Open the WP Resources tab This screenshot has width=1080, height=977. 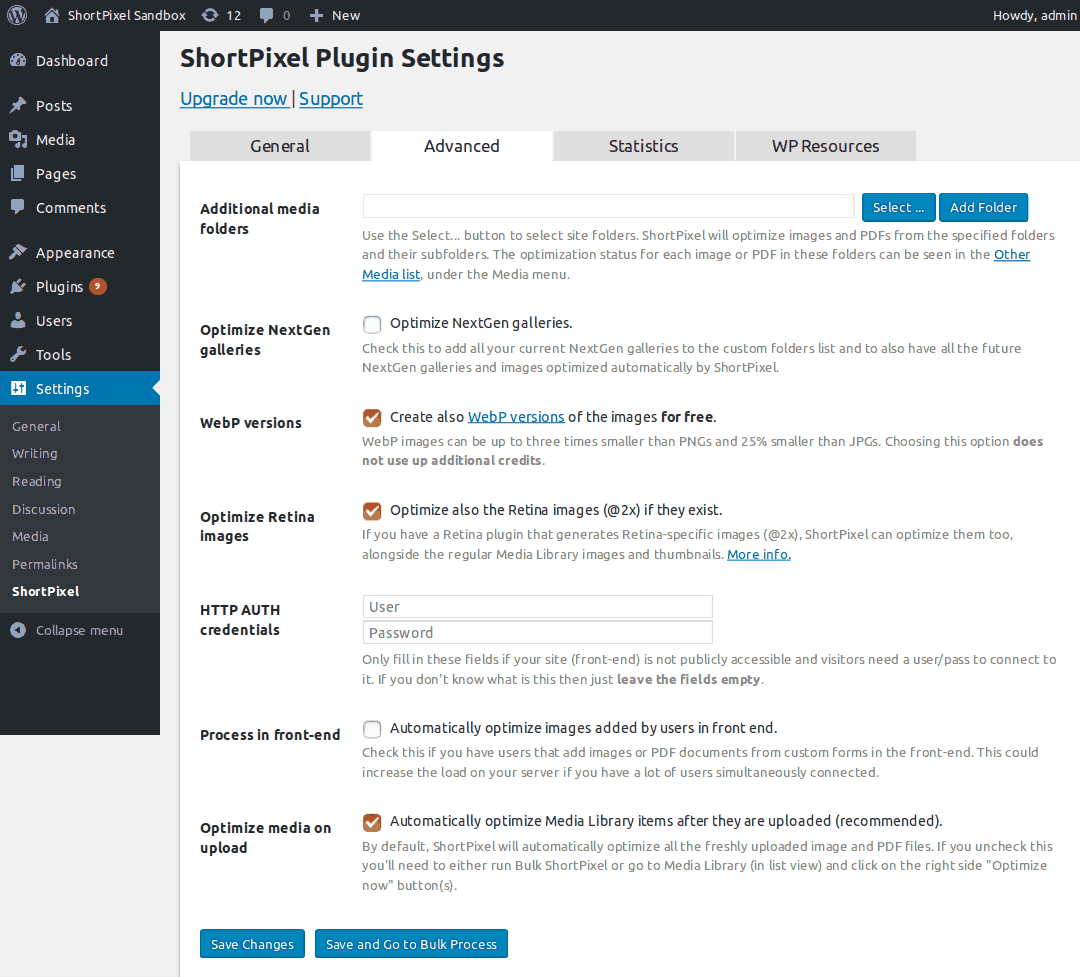click(825, 146)
